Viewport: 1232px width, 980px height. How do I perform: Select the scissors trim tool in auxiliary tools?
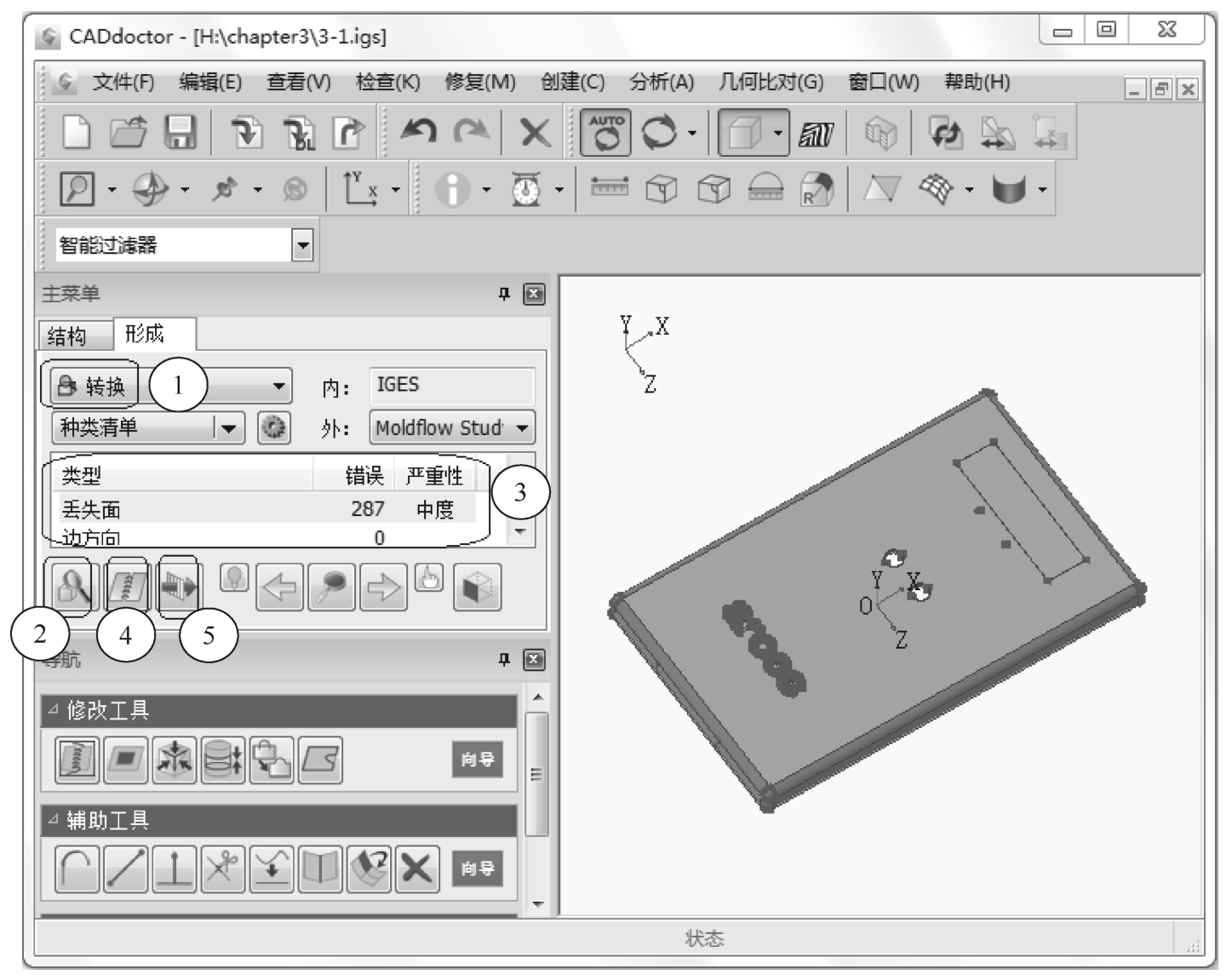pyautogui.click(x=223, y=868)
